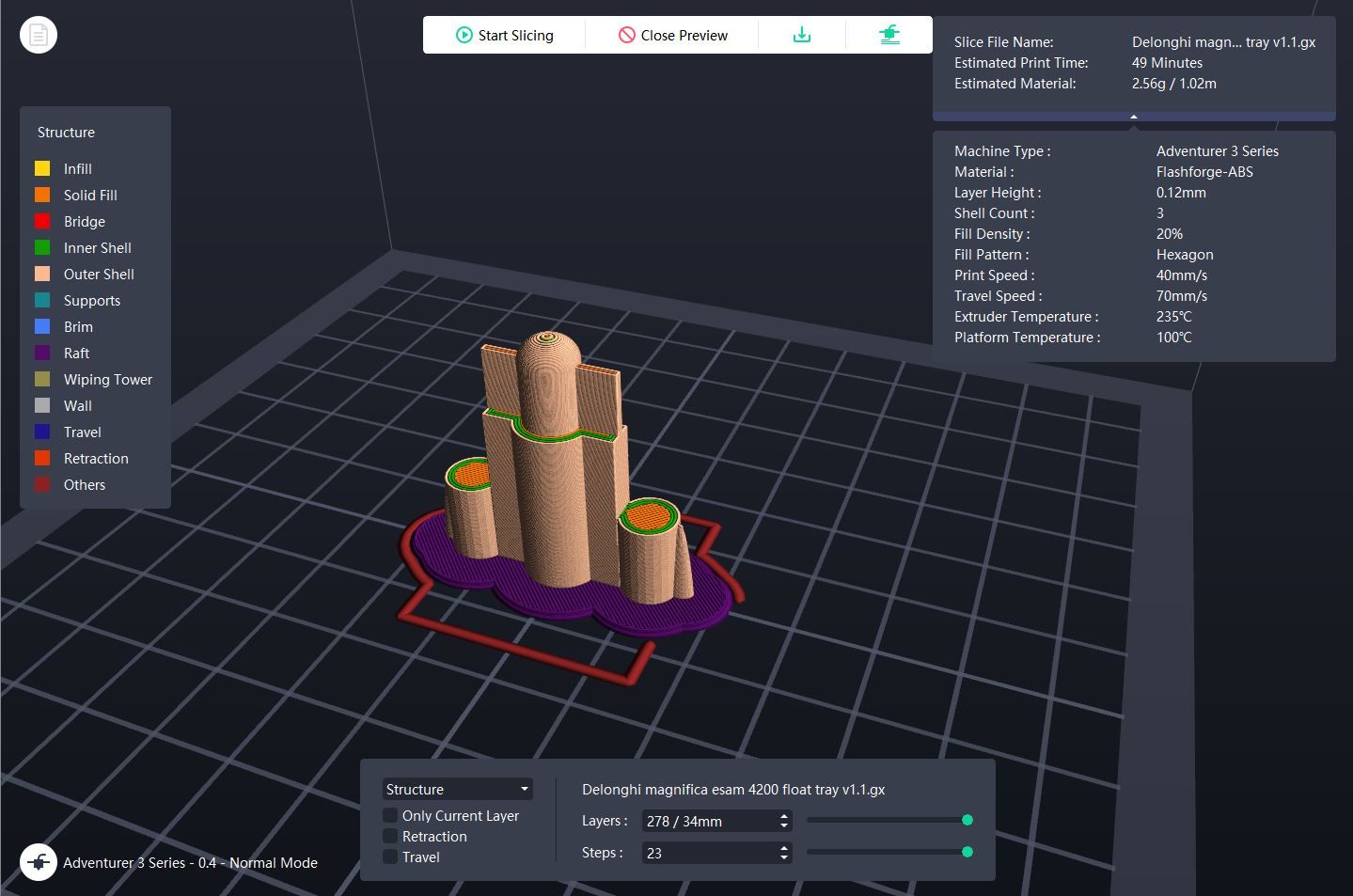
Task: Click the Fill Pattern Hexagon value
Action: (x=1185, y=254)
